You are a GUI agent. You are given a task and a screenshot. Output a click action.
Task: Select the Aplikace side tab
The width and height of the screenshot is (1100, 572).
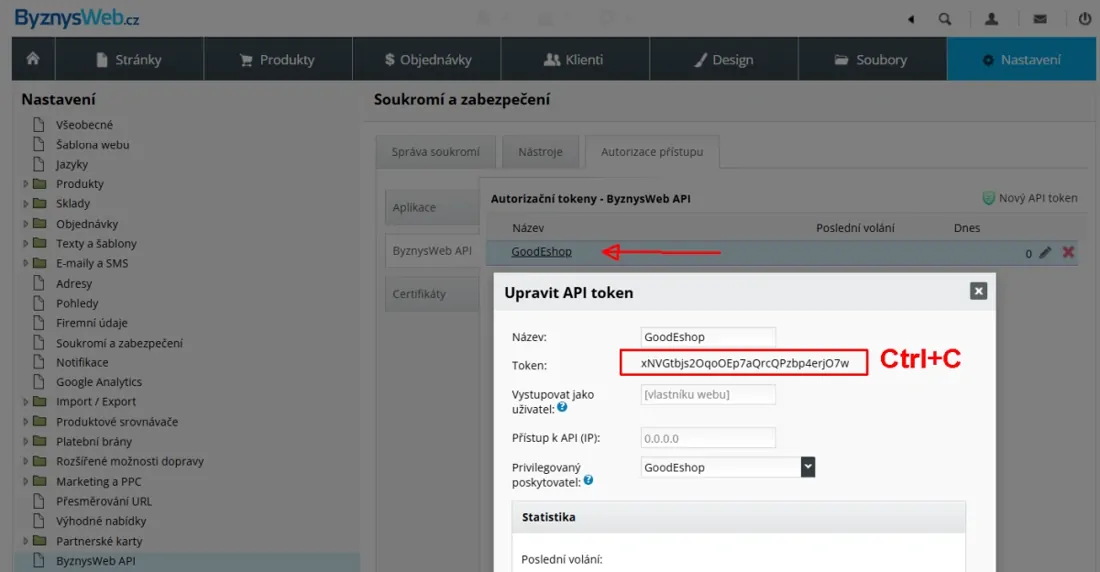pyautogui.click(x=432, y=207)
